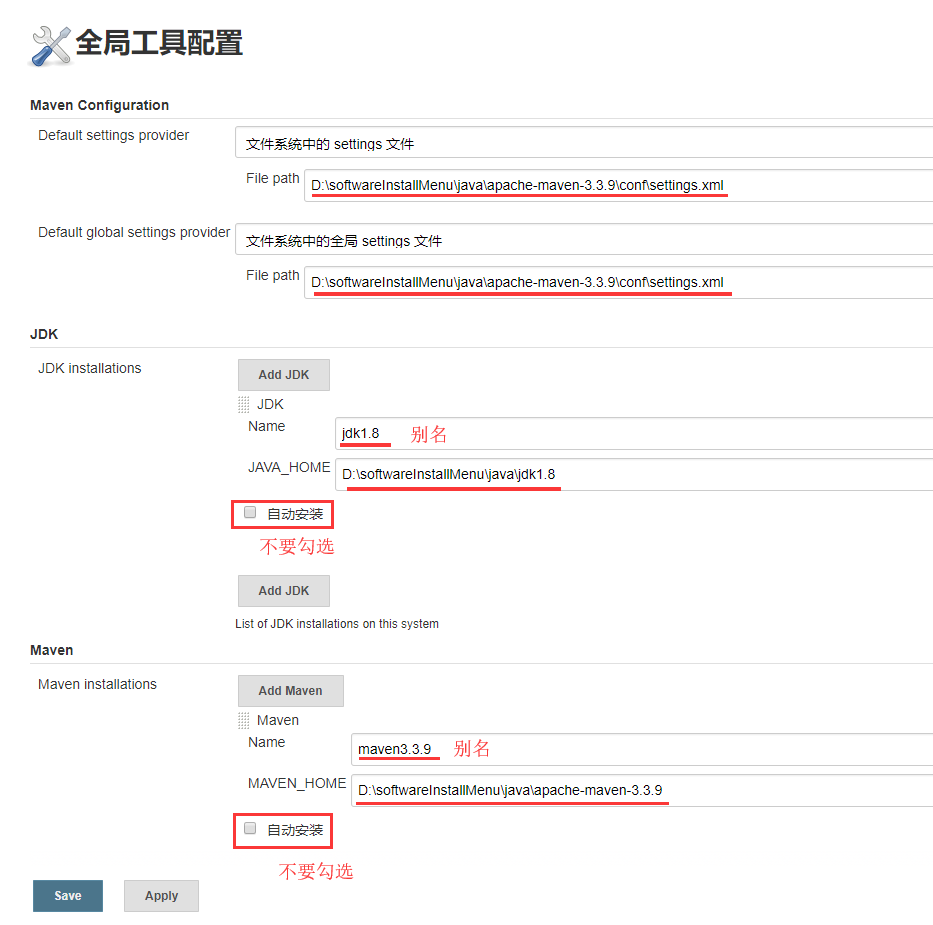Edit the Maven Name field maven3.3.9
This screenshot has height=925, width=933.
[642, 750]
